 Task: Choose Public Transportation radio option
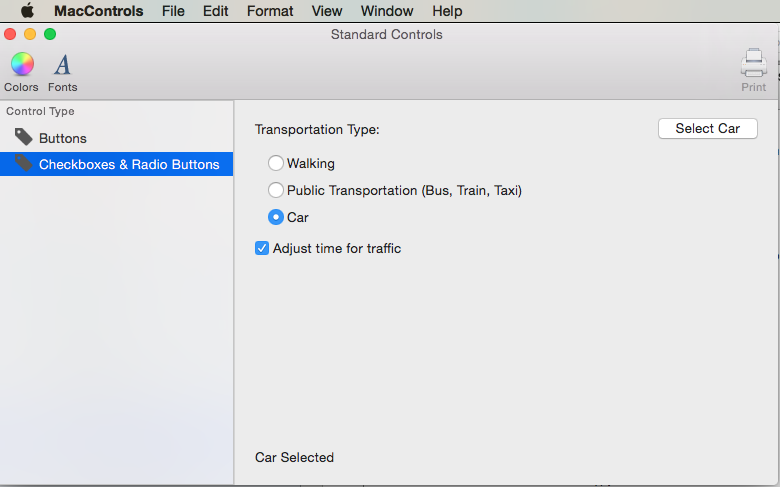[276, 190]
